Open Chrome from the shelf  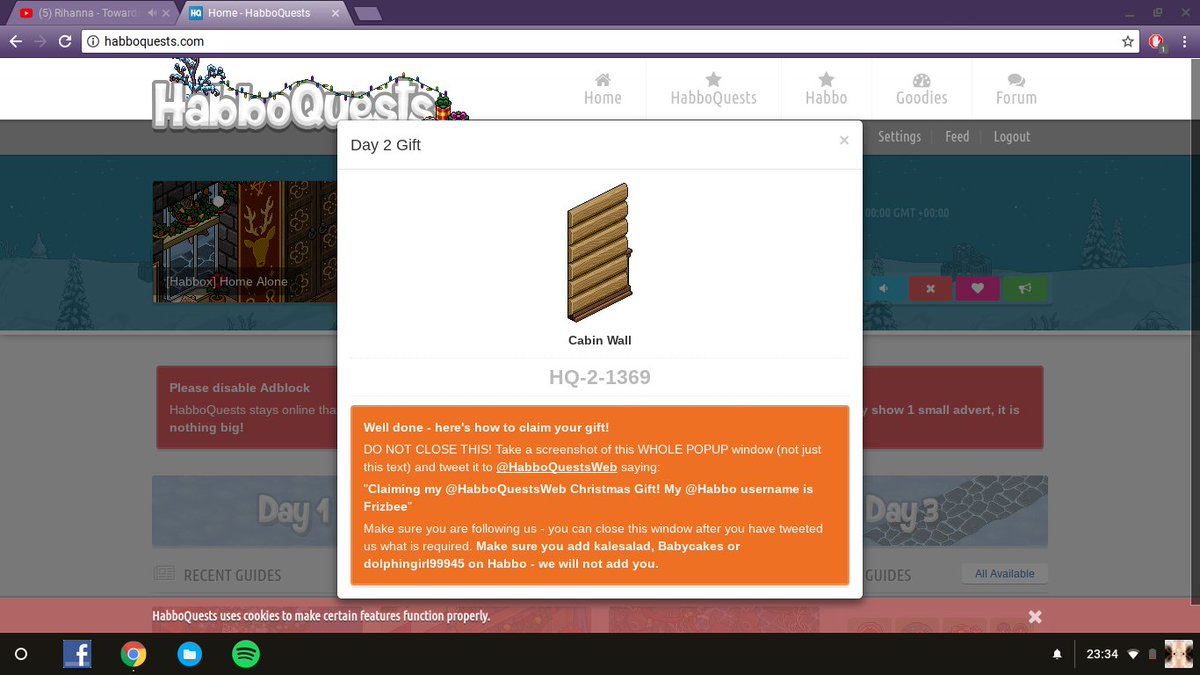133,654
